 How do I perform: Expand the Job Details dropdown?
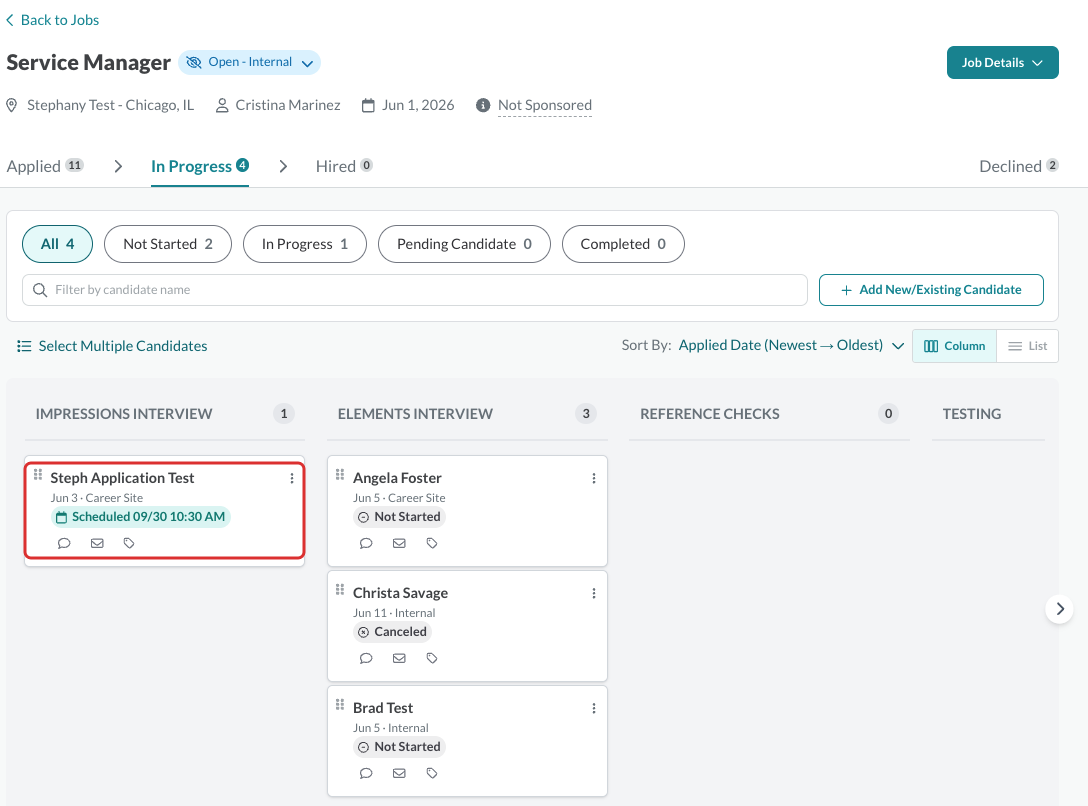click(1003, 62)
